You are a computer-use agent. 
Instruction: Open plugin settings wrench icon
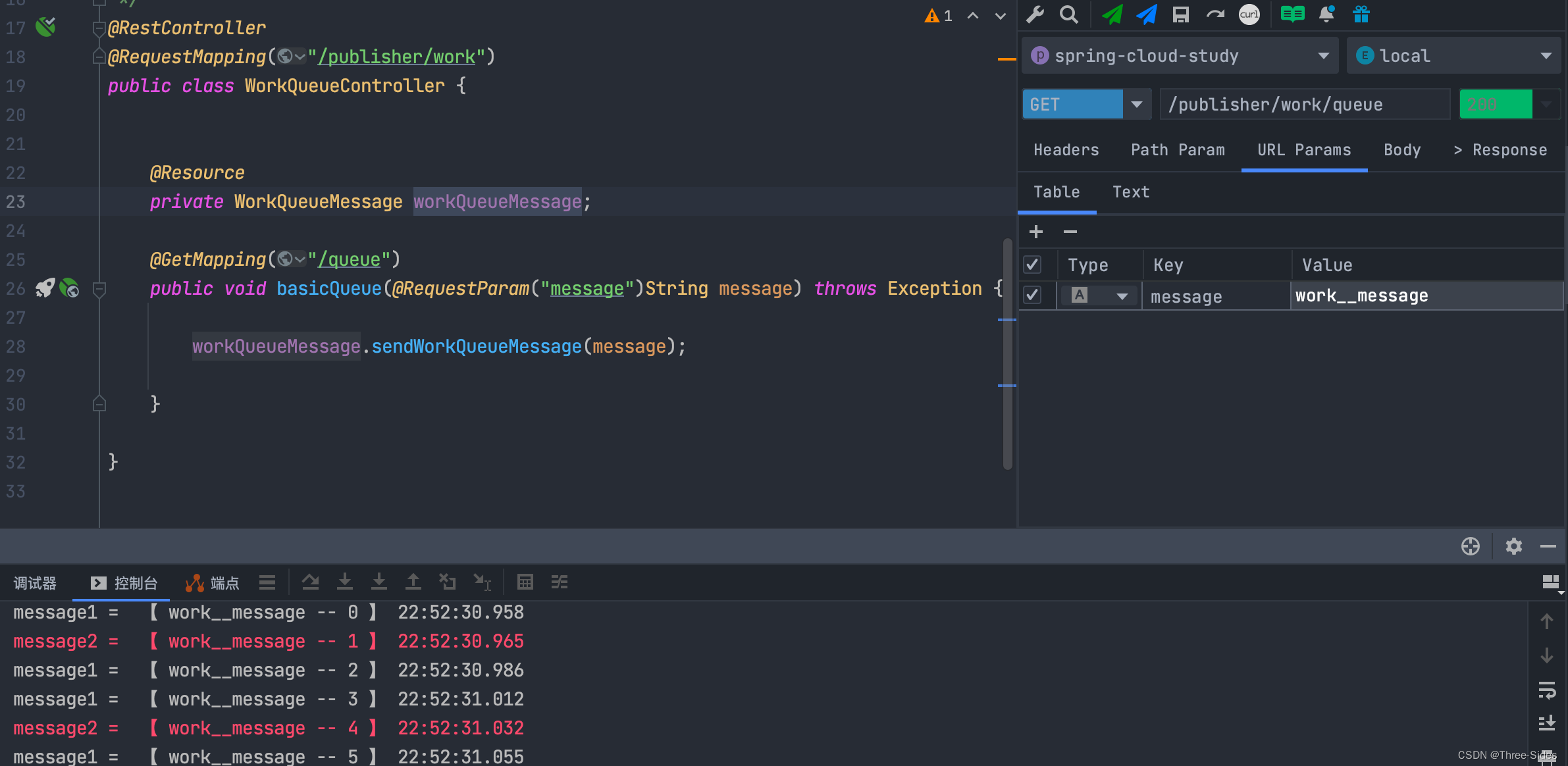pyautogui.click(x=1035, y=14)
